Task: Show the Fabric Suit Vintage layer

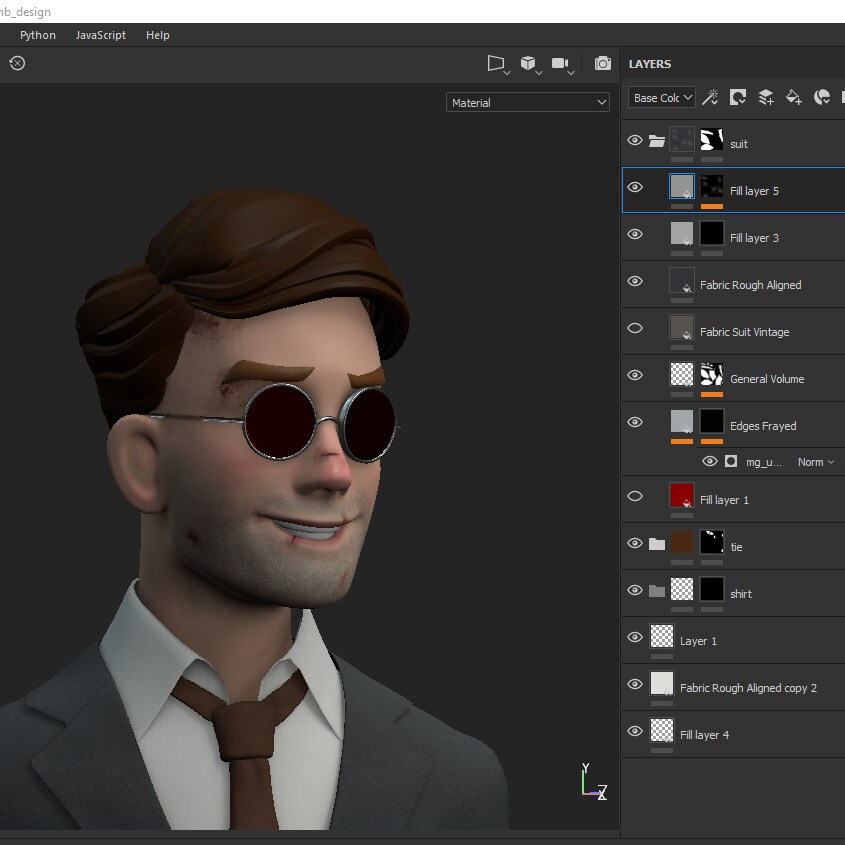Action: (x=635, y=328)
